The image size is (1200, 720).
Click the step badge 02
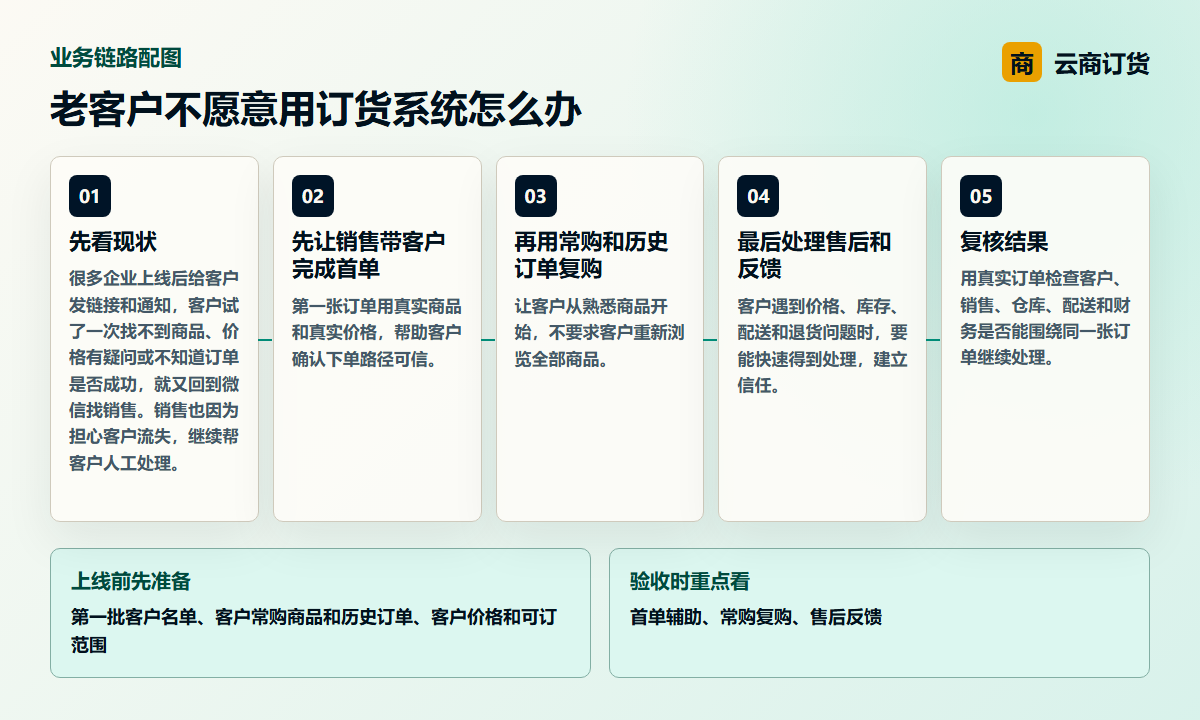(313, 196)
